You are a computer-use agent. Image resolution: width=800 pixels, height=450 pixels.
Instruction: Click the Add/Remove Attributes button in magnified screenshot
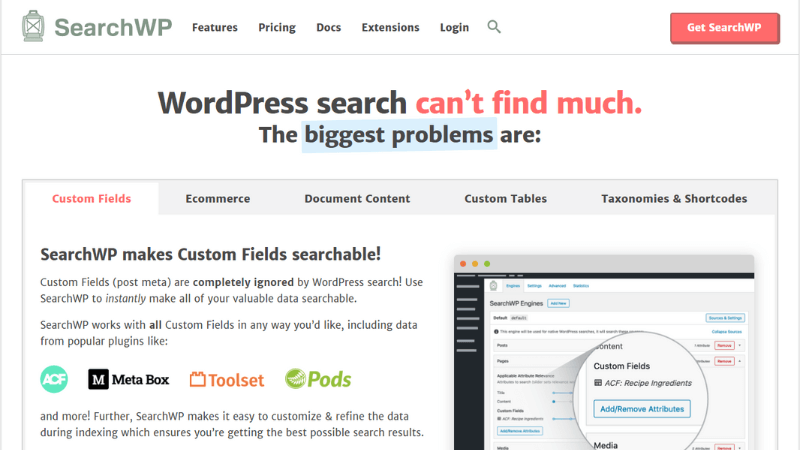(x=642, y=409)
